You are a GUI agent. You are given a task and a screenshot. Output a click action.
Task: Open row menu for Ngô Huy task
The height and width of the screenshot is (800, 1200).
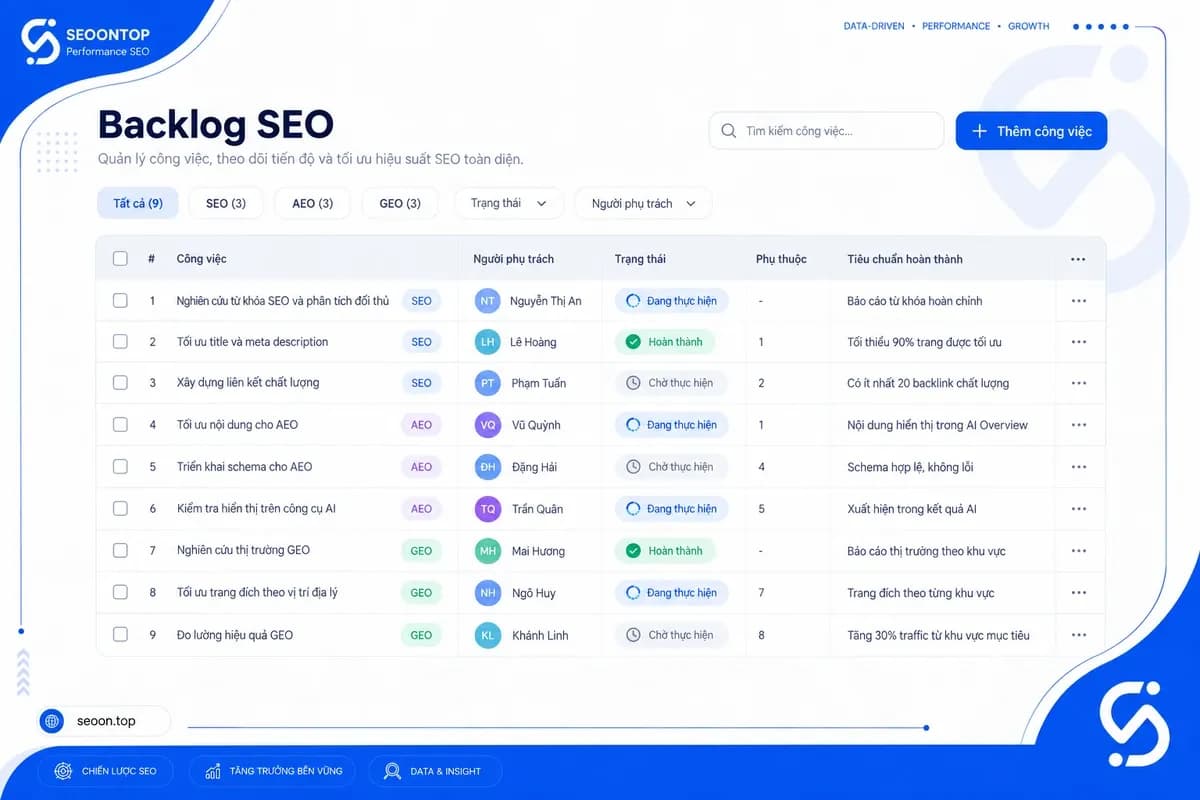tap(1078, 593)
